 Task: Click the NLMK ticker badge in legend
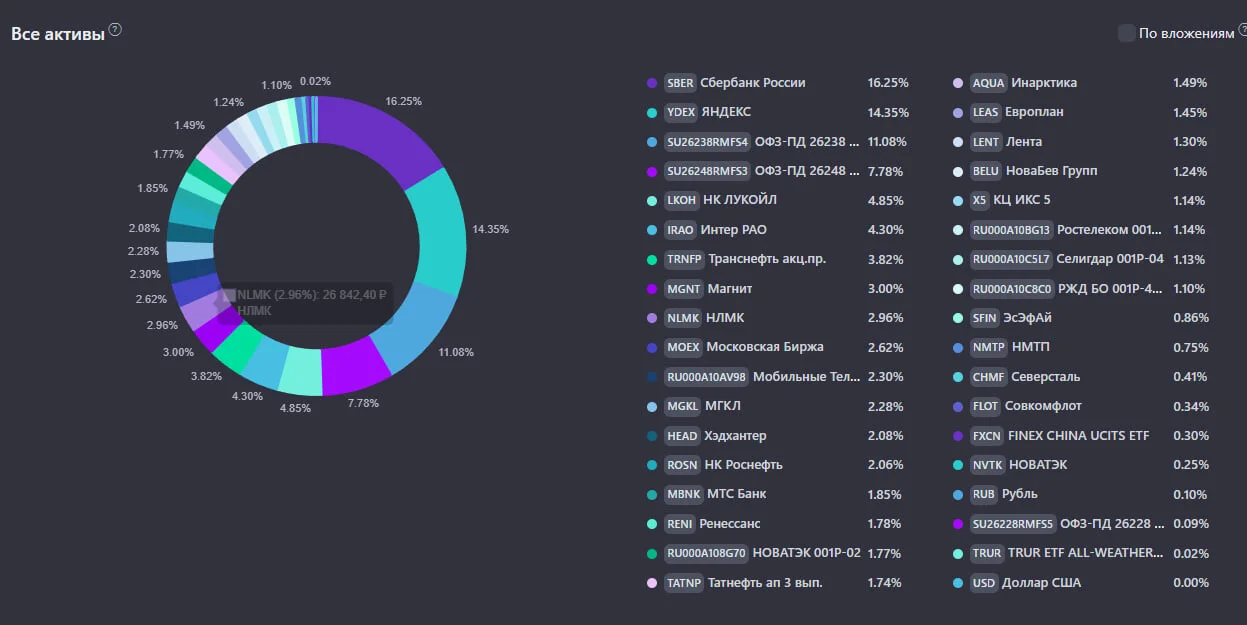[x=682, y=318]
